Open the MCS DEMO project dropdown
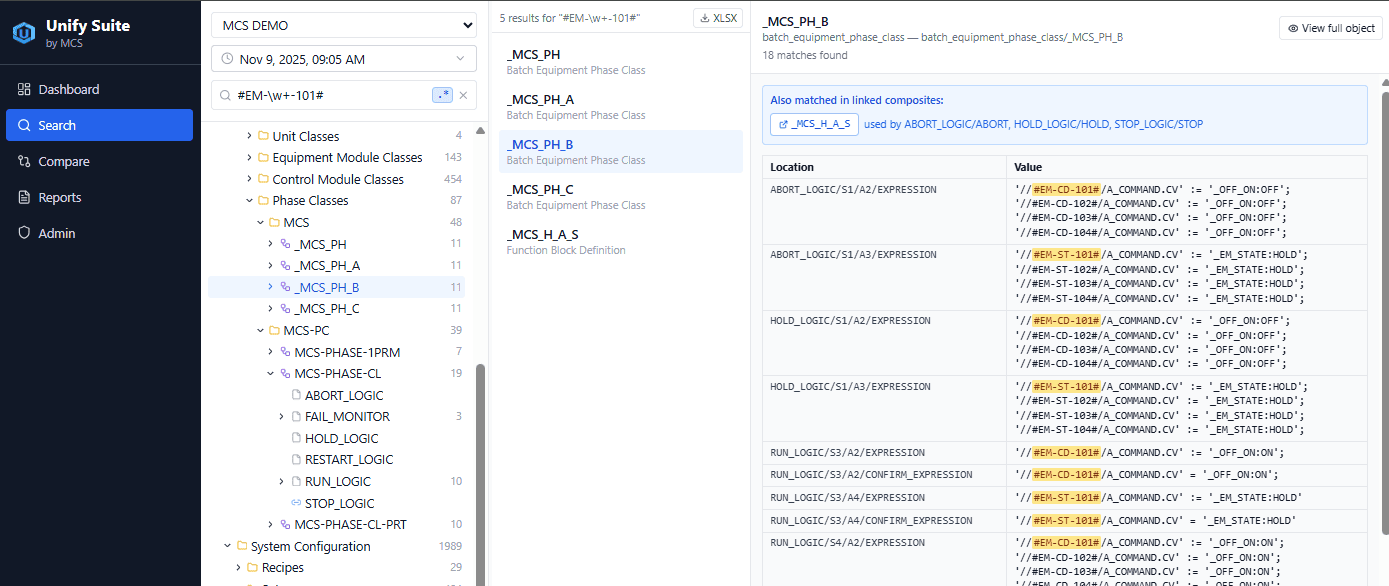 [344, 25]
